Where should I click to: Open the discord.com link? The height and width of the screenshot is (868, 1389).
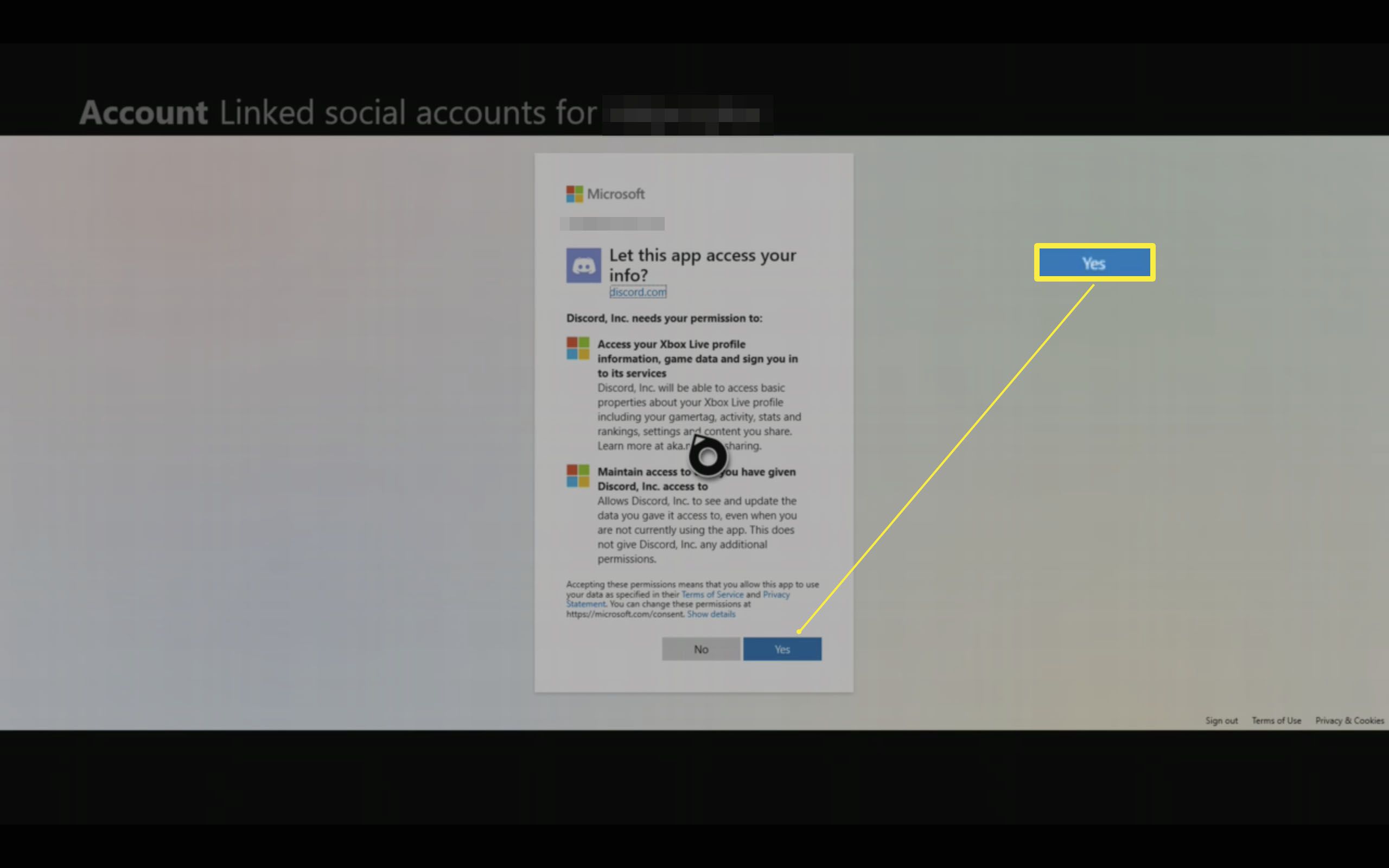pyautogui.click(x=638, y=292)
